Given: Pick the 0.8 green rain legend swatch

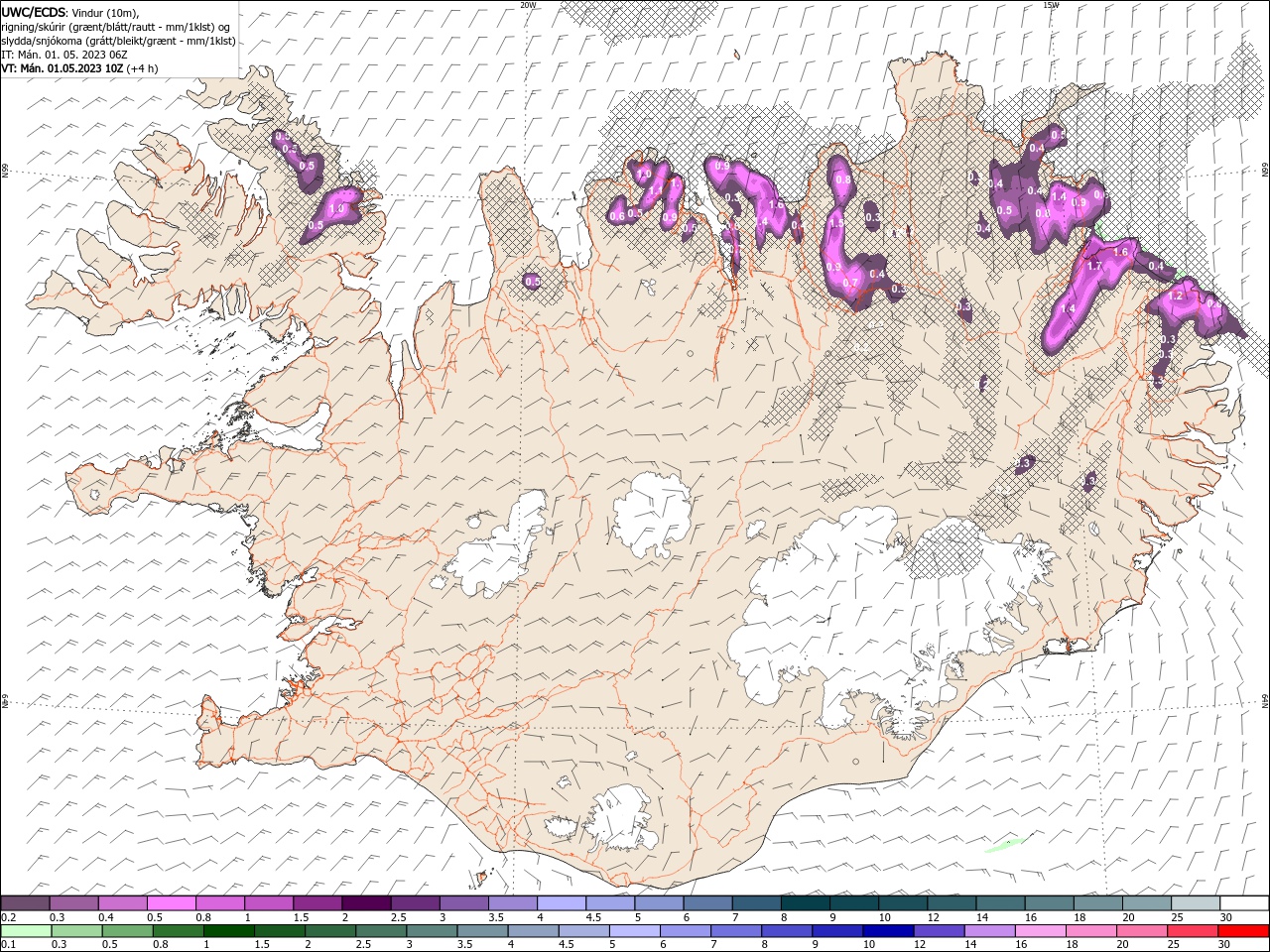Looking at the screenshot, I should [x=179, y=931].
